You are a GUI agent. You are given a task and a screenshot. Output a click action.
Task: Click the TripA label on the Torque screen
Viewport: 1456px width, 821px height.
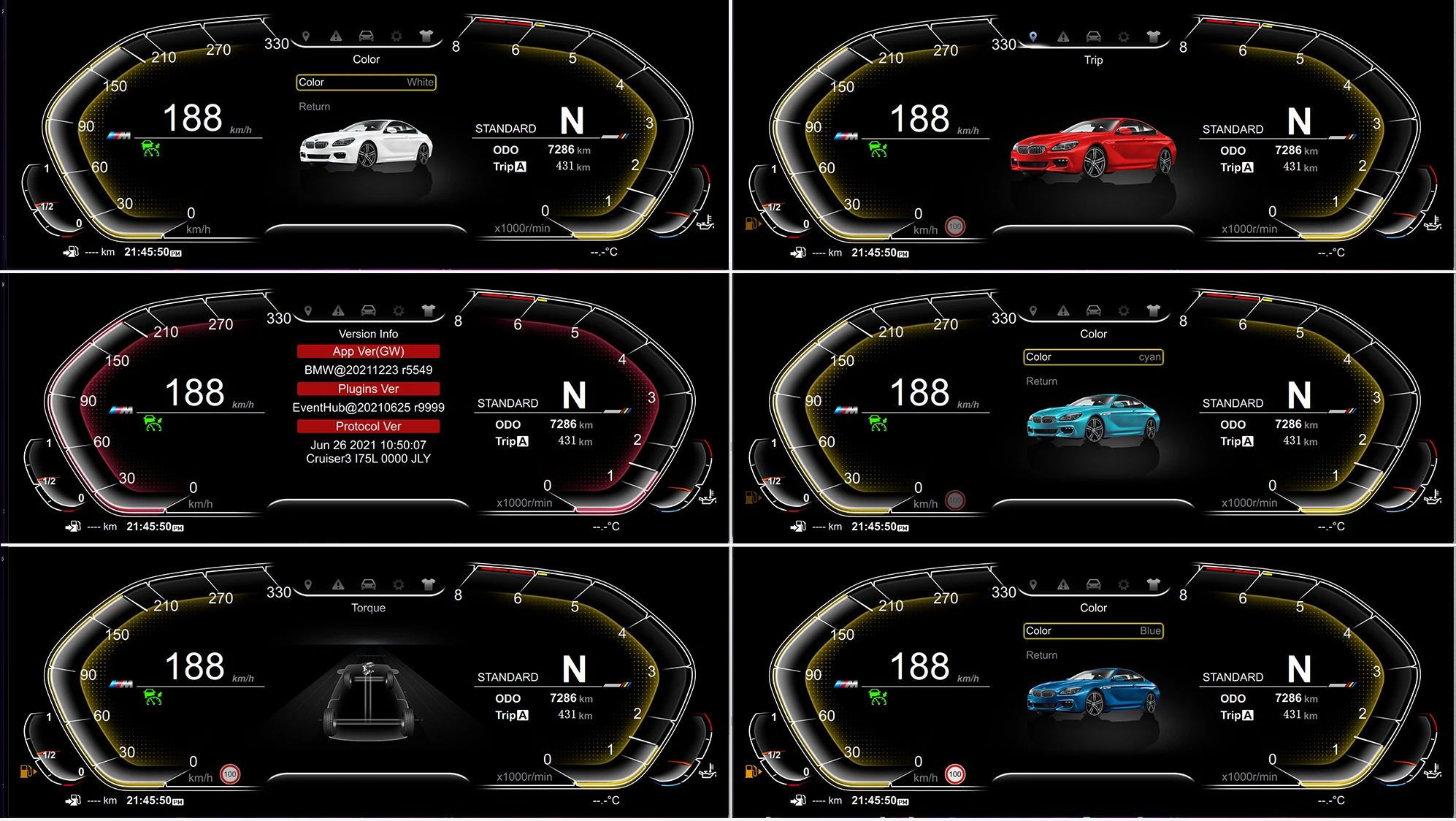tap(512, 715)
